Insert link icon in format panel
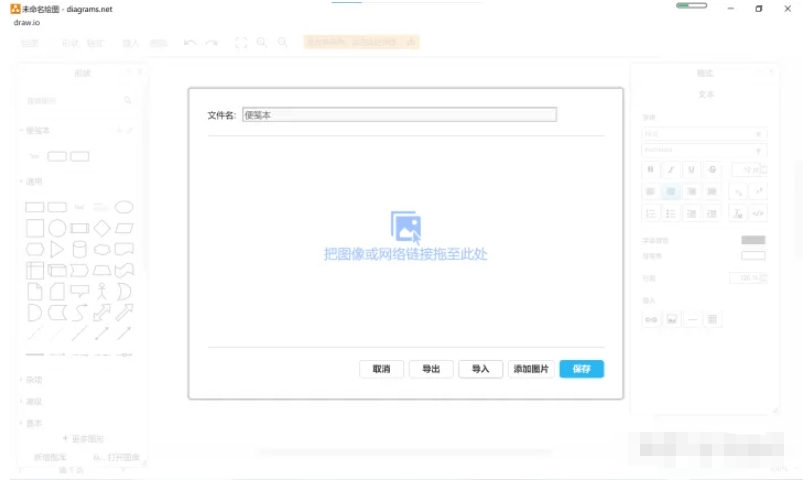 pyautogui.click(x=651, y=319)
